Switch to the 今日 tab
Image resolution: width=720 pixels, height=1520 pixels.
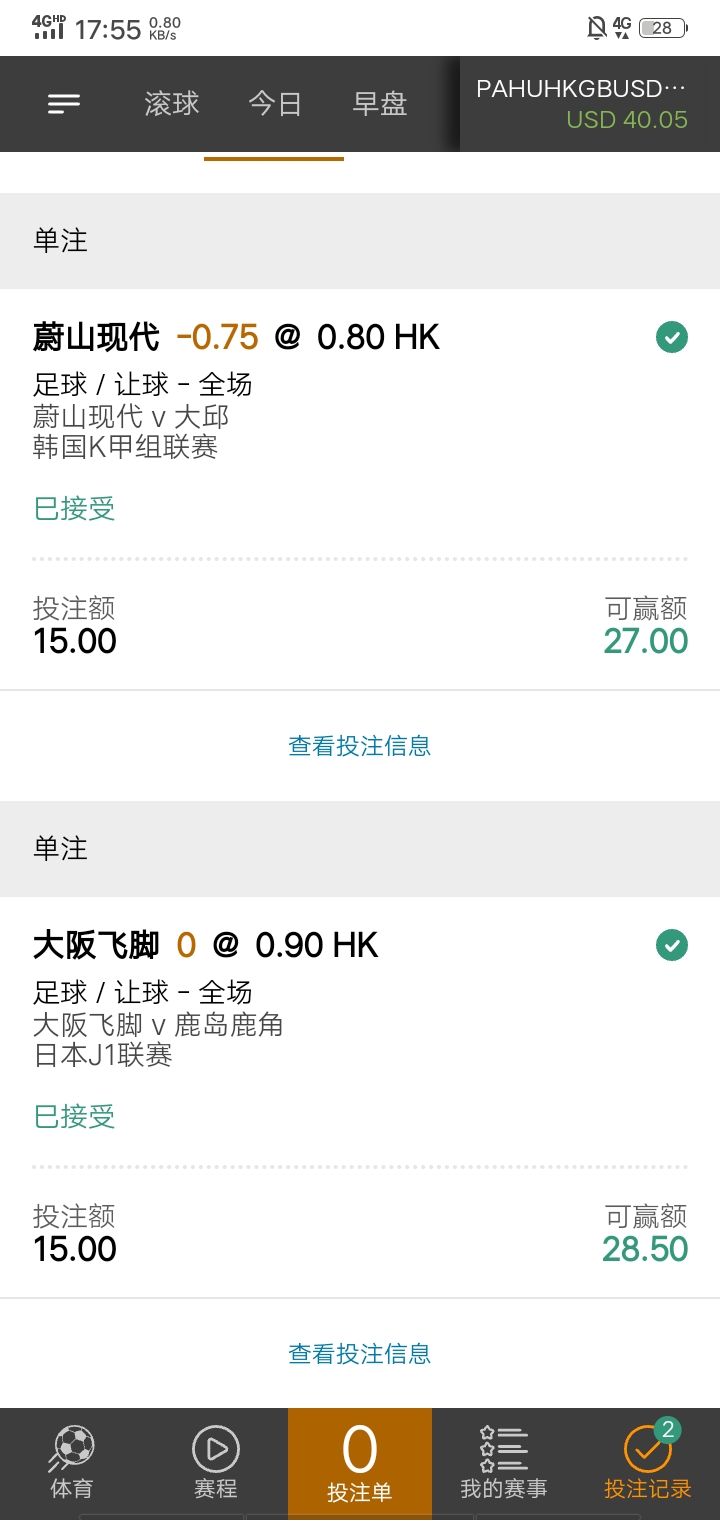(275, 104)
